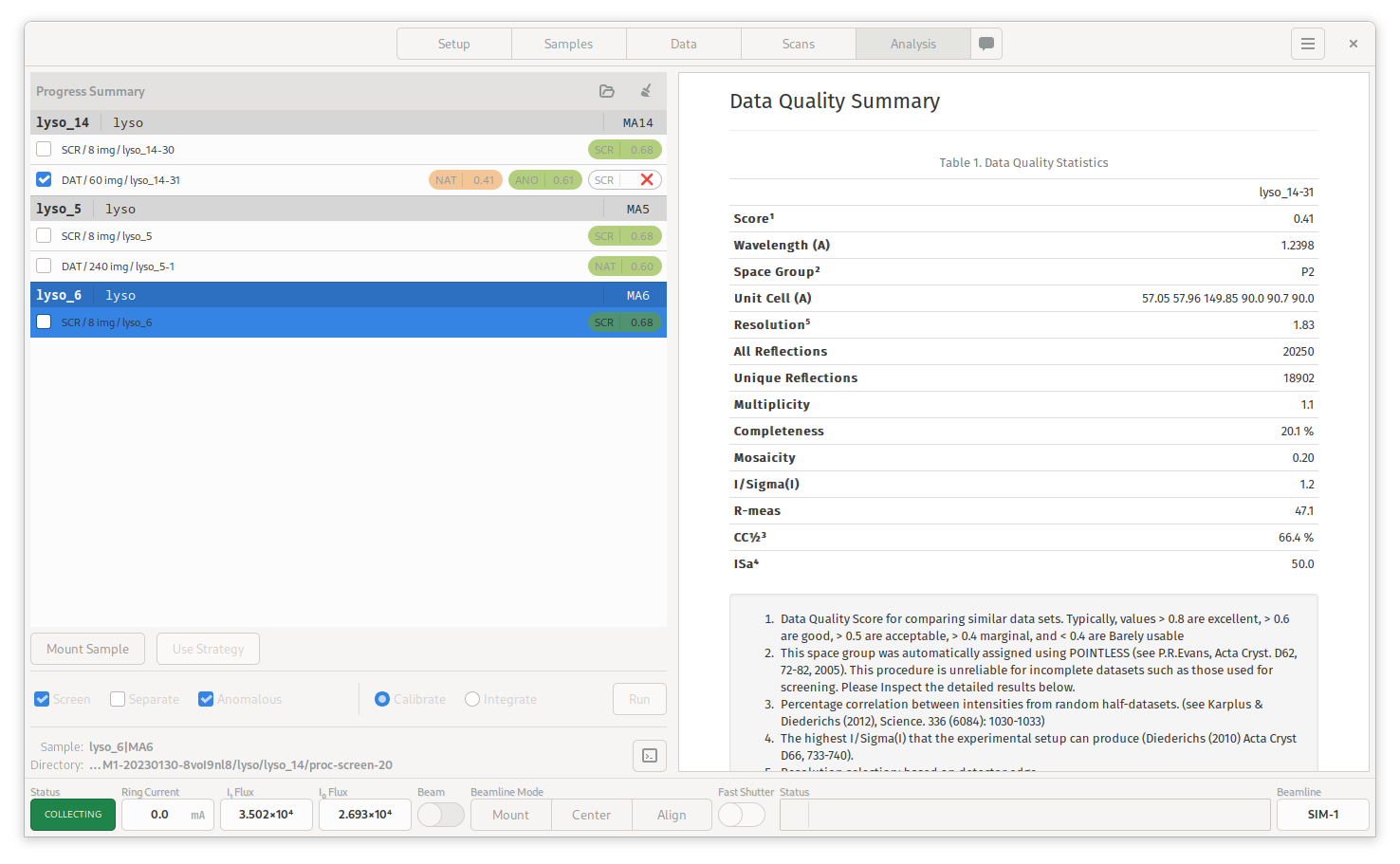Click the Status message field
Viewport: 1400px width, 864px height.
(x=1024, y=815)
